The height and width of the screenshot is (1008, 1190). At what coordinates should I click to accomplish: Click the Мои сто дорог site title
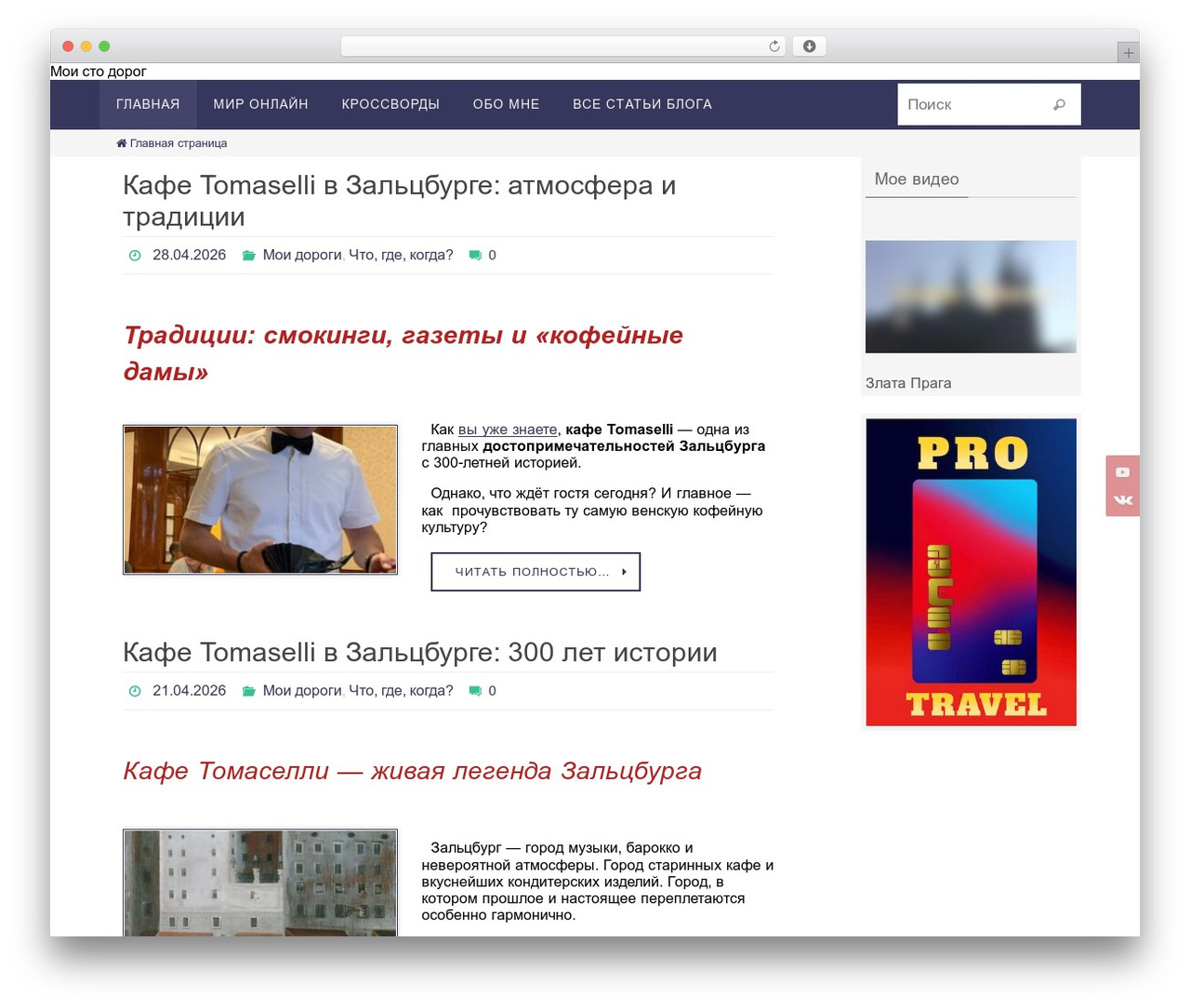pyautogui.click(x=99, y=72)
